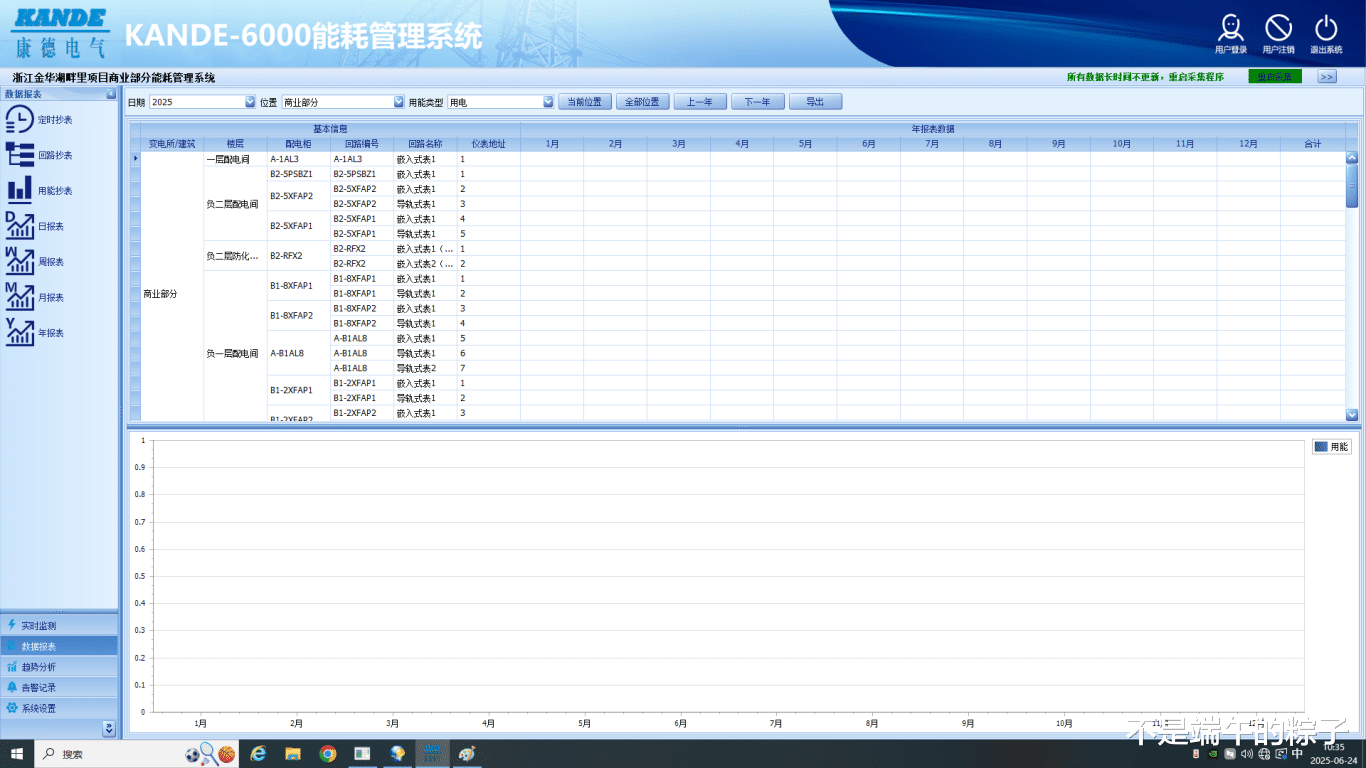This screenshot has height=768, width=1366.
Task: Expand the sidebar navigation overflow chevron
Action: click(x=109, y=729)
